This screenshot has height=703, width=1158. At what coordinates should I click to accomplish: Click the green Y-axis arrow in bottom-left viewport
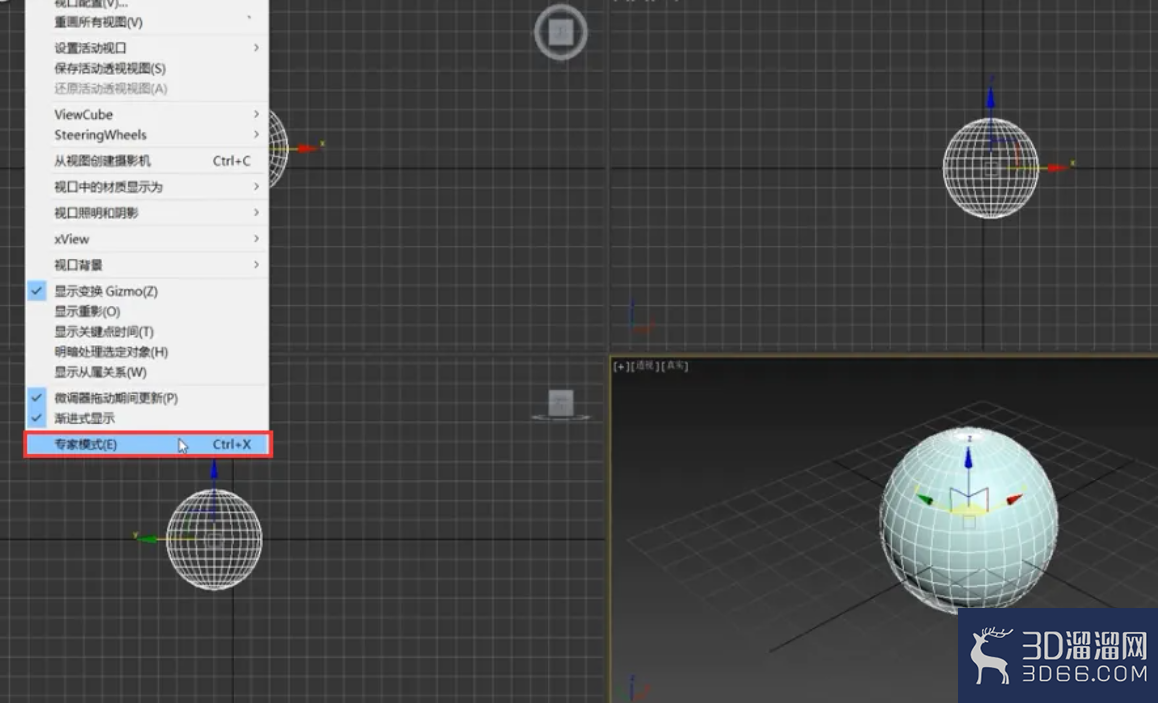pyautogui.click(x=146, y=538)
